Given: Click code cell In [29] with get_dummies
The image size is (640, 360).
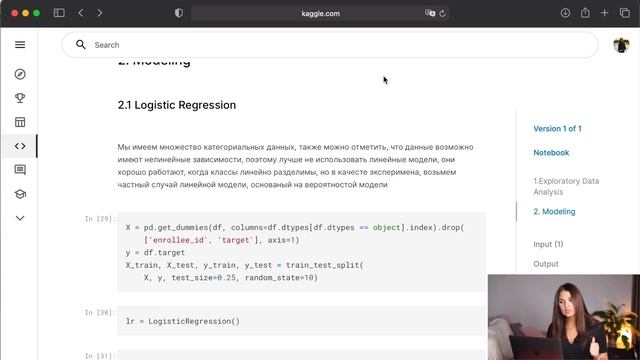Looking at the screenshot, I should 301,252.
